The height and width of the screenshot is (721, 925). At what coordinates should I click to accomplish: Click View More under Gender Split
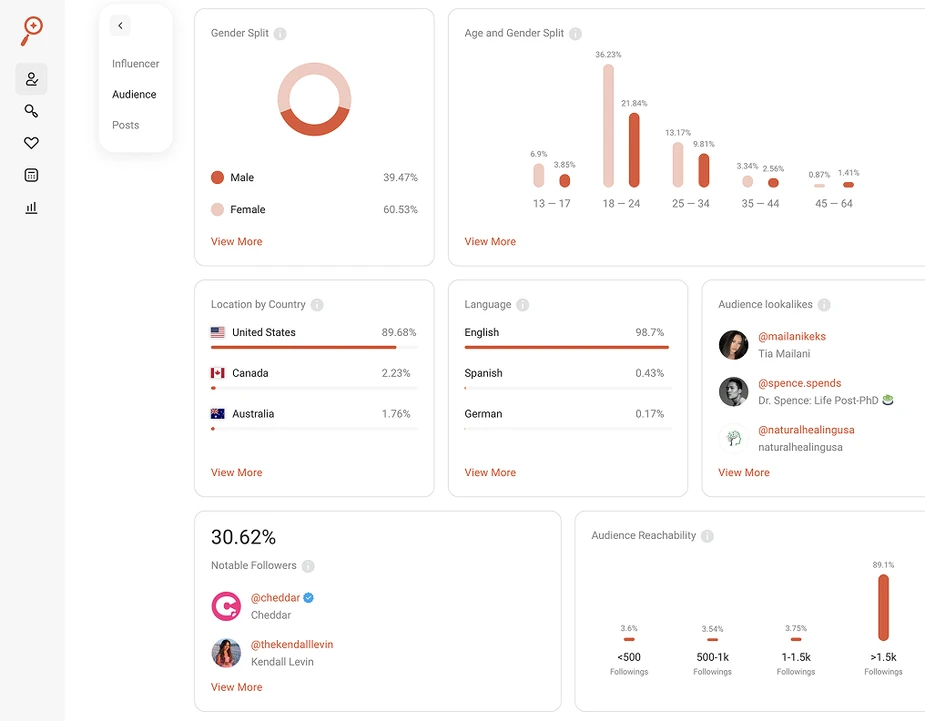pyautogui.click(x=236, y=241)
